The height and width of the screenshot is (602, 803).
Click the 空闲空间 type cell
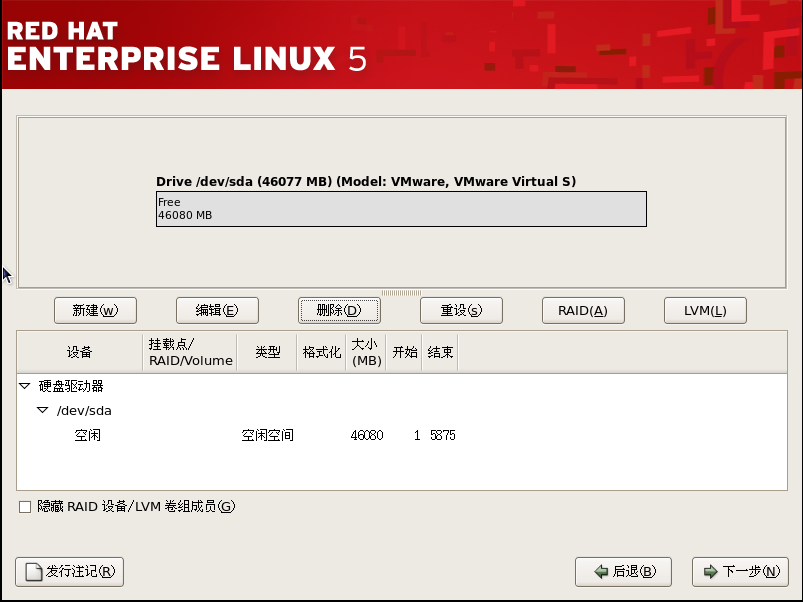267,435
